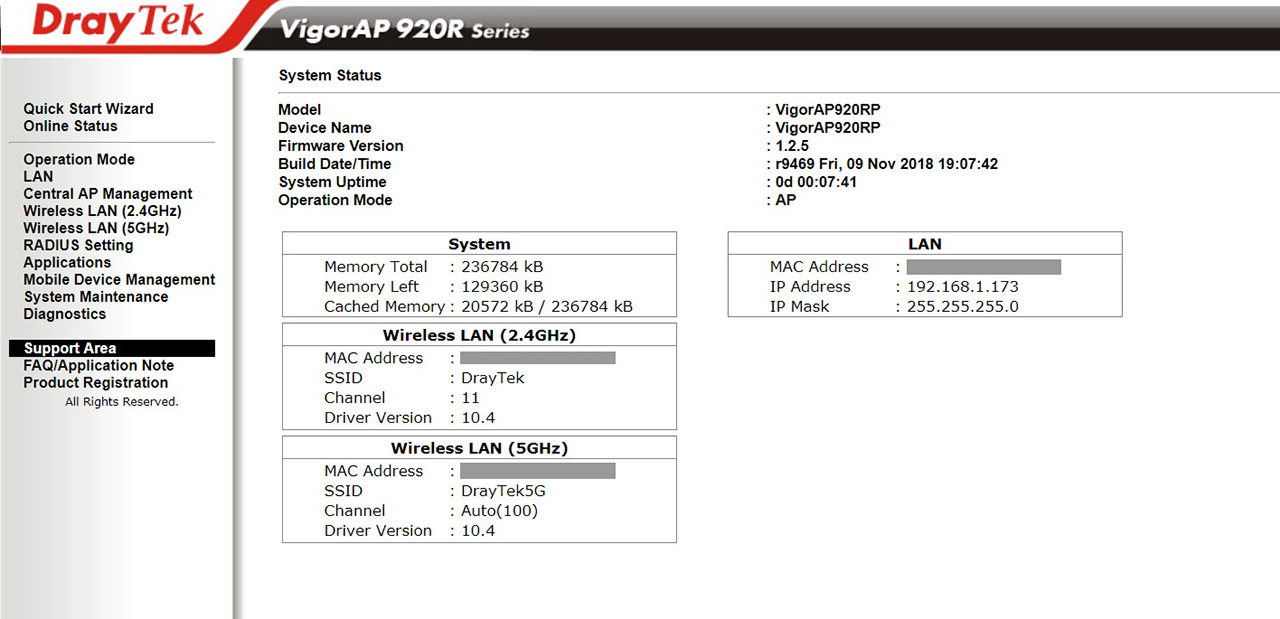Click the 5GHz SSID value DrayTek5G
Viewport: 1280px width, 619px height.
tap(503, 491)
